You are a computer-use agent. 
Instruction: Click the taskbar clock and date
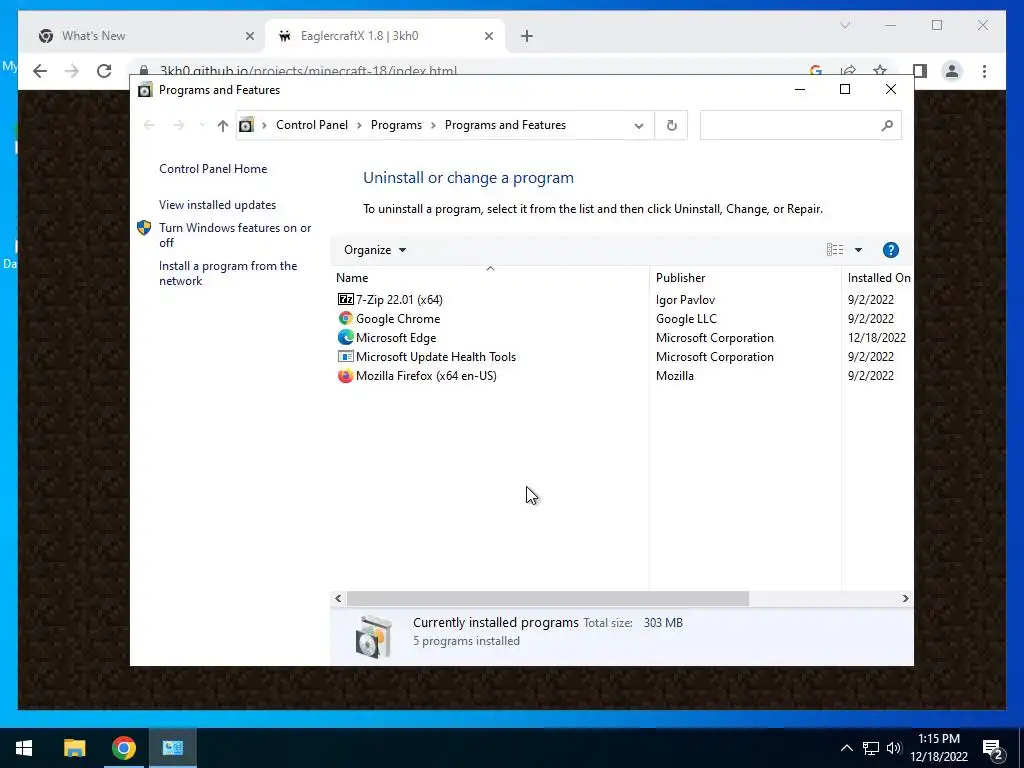click(x=938, y=748)
